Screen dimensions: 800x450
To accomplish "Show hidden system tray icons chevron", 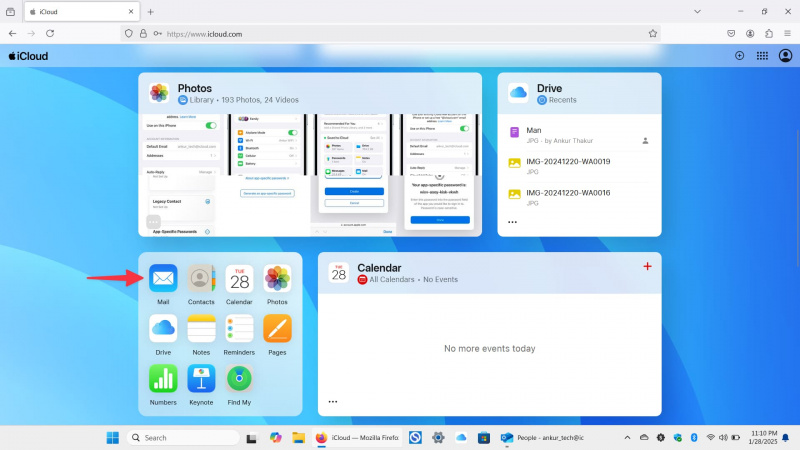I will pos(627,438).
